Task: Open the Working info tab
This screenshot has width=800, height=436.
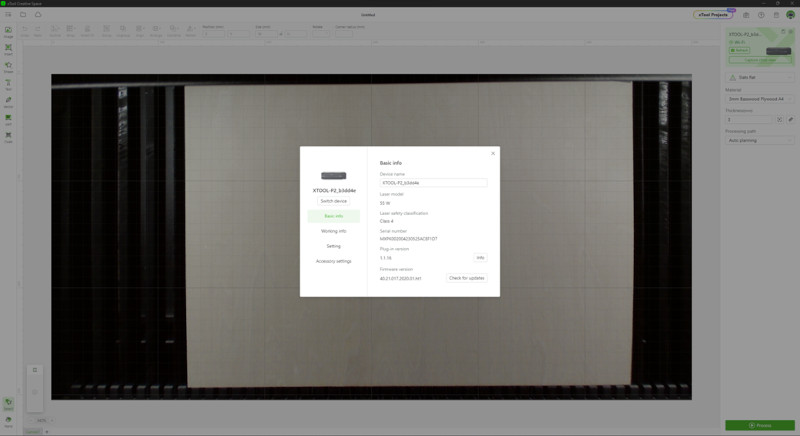Action: click(333, 231)
